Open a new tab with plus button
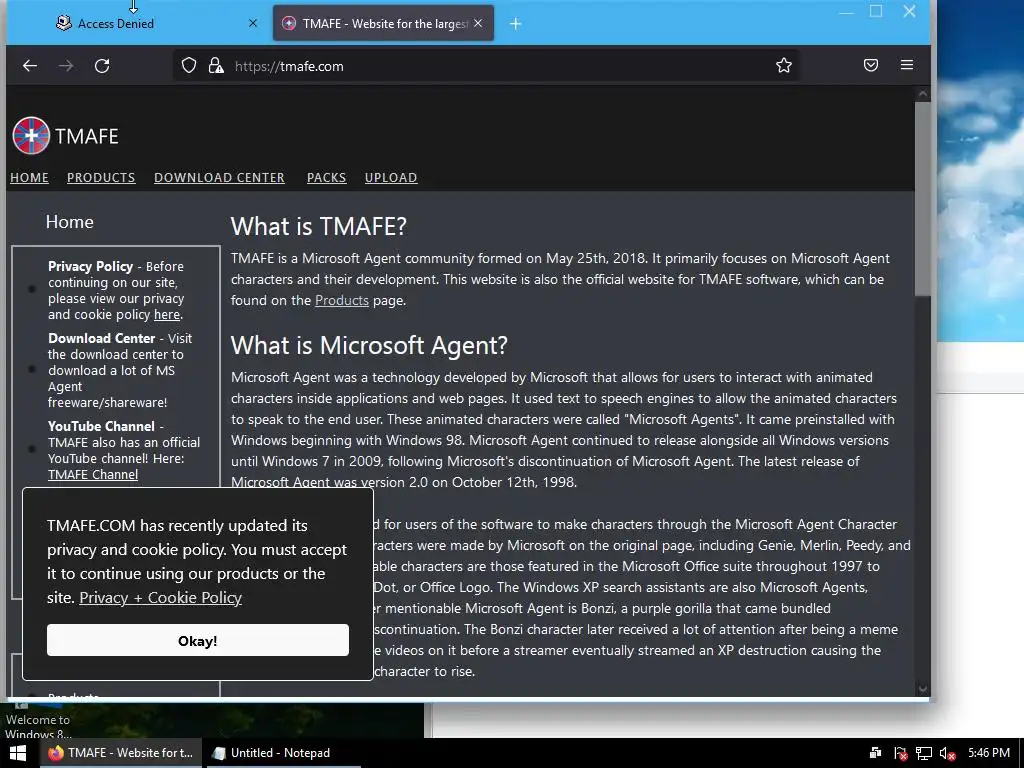 tap(515, 24)
